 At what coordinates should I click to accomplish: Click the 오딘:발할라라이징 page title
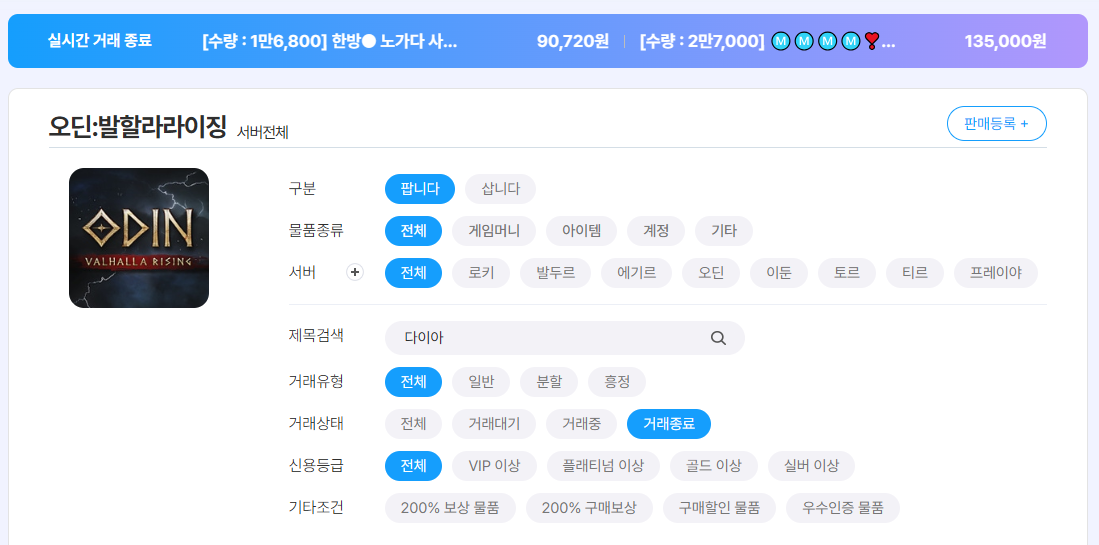(138, 127)
